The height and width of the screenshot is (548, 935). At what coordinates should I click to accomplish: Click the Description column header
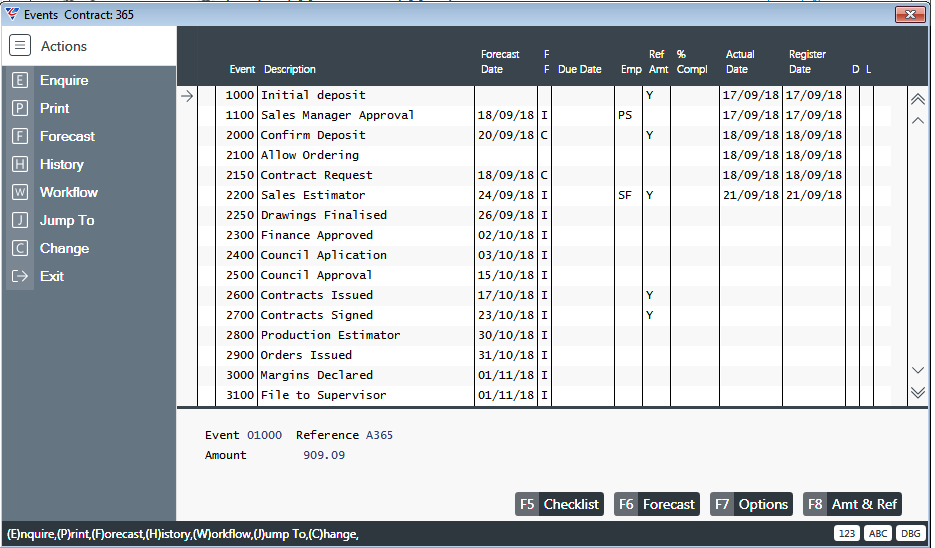pos(290,69)
